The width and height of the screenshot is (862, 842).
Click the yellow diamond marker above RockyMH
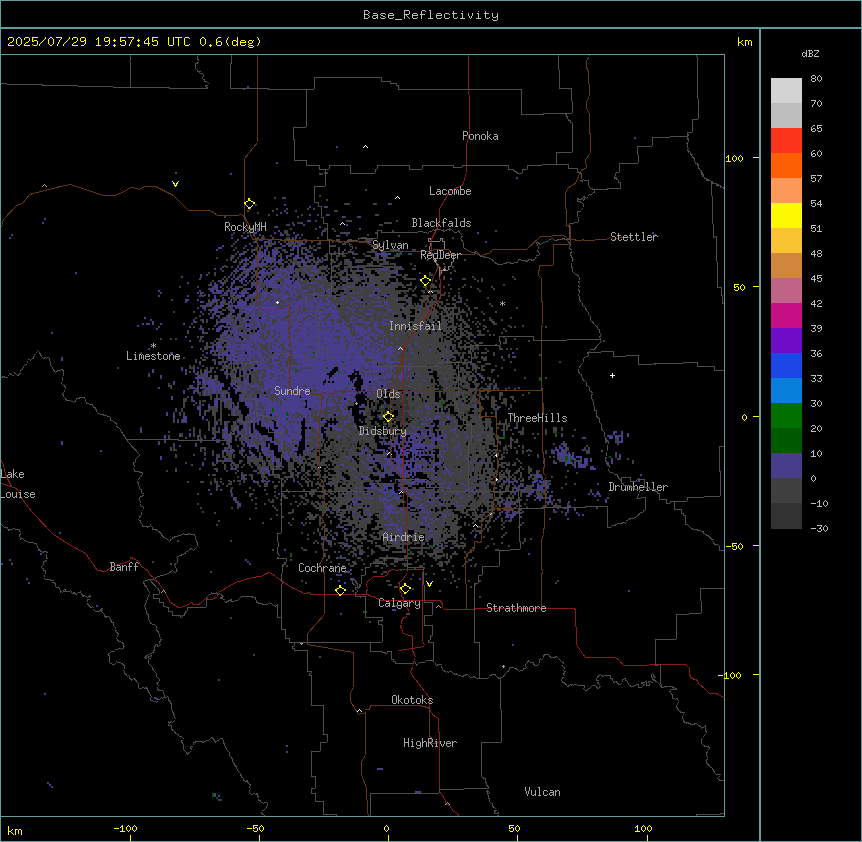(250, 204)
